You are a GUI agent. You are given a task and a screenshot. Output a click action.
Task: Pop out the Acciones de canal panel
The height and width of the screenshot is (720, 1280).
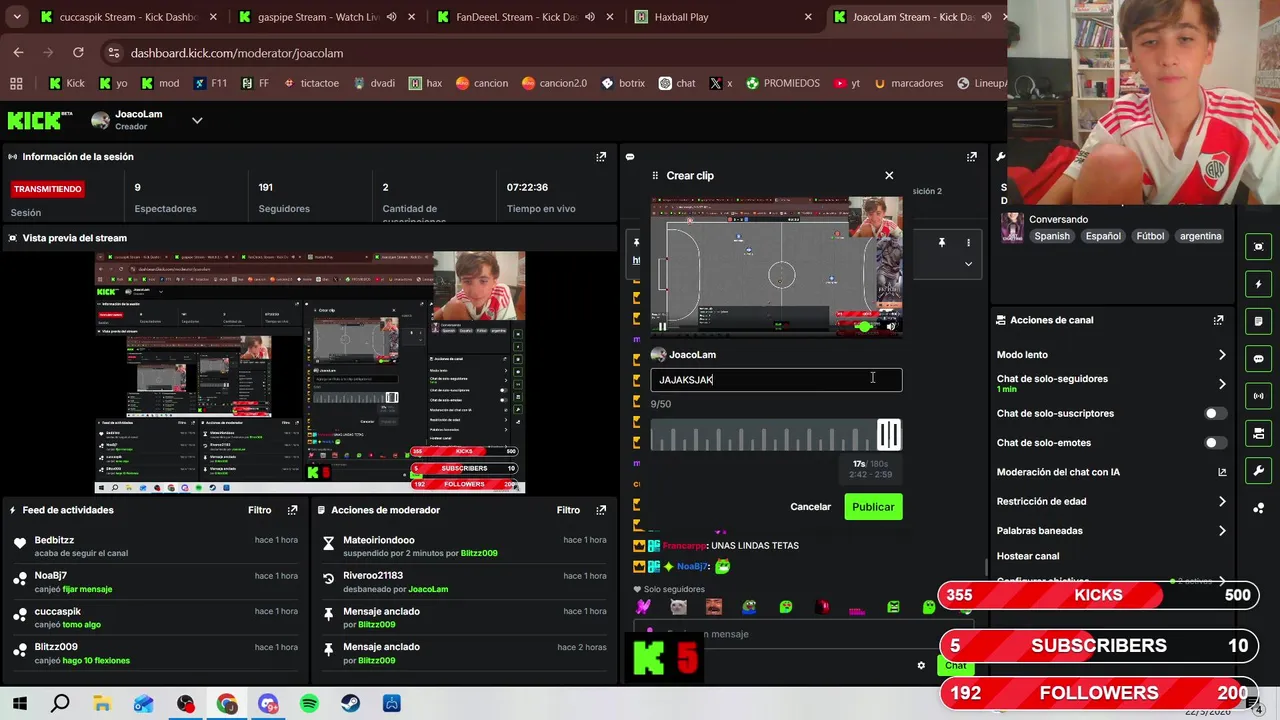tap(1218, 320)
